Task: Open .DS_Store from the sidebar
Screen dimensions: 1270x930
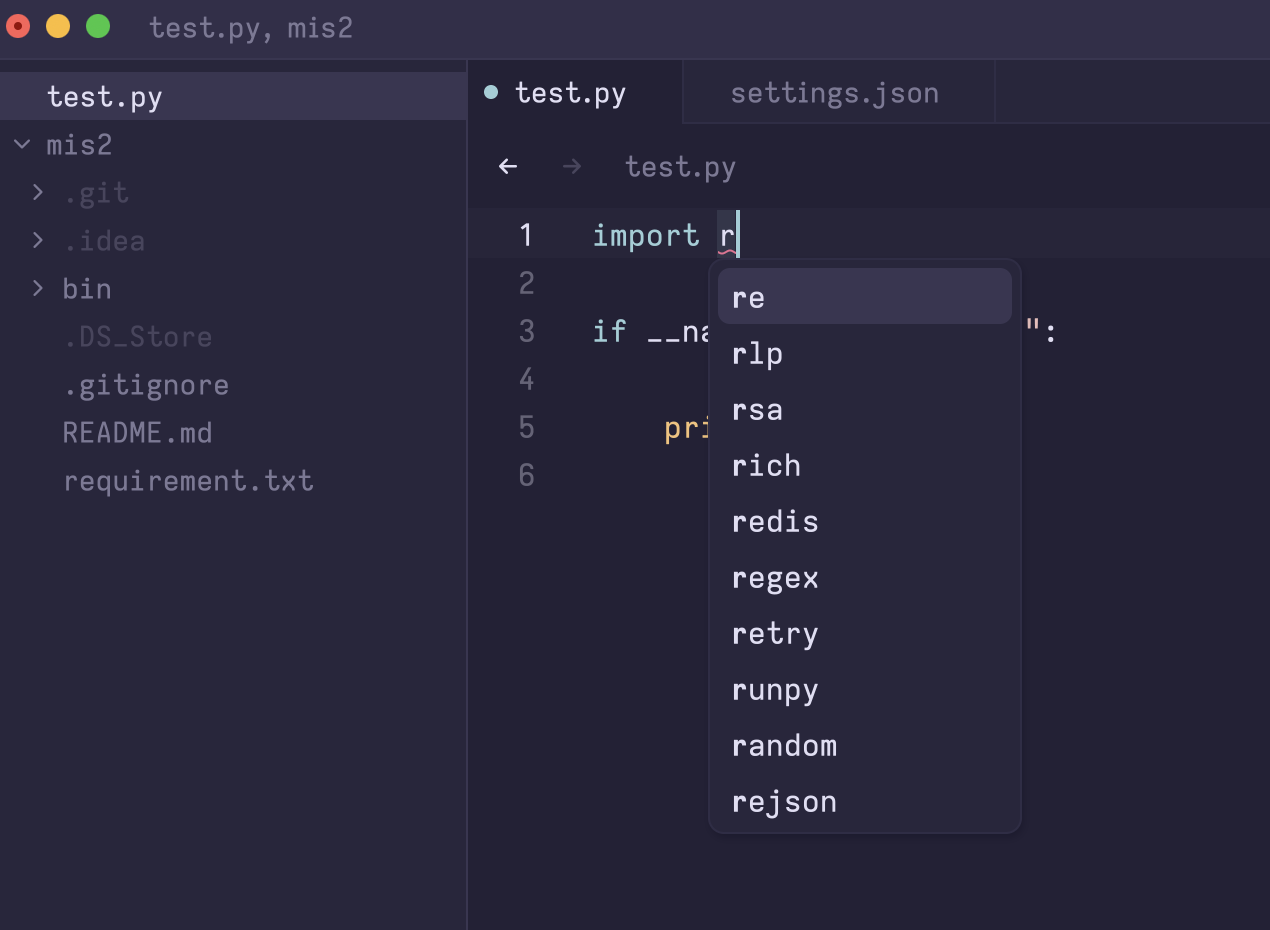Action: (137, 336)
